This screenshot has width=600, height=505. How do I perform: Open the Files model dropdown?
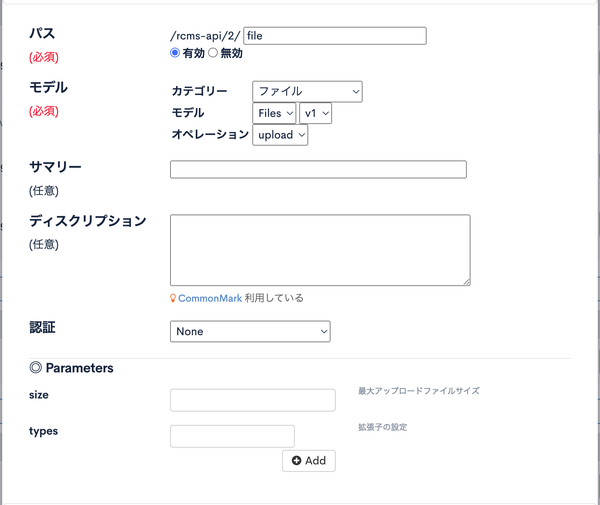coord(274,113)
